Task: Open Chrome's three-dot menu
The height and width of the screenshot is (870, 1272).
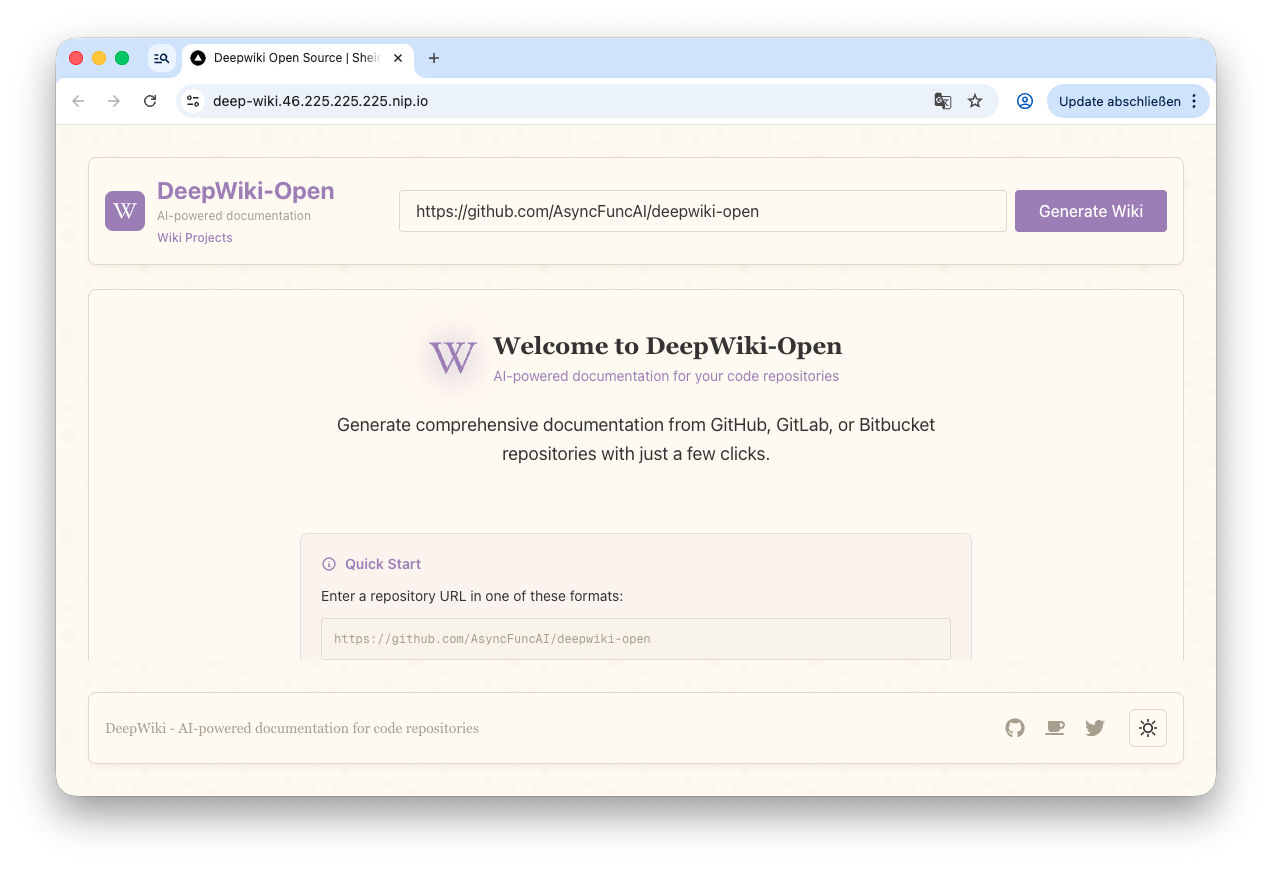Action: coord(1194,101)
